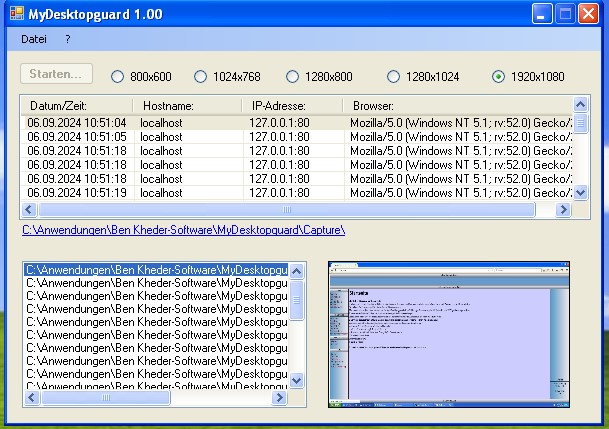Click the capture file list's scroll-right arrow
This screenshot has width=609, height=429.
pyautogui.click(x=279, y=398)
